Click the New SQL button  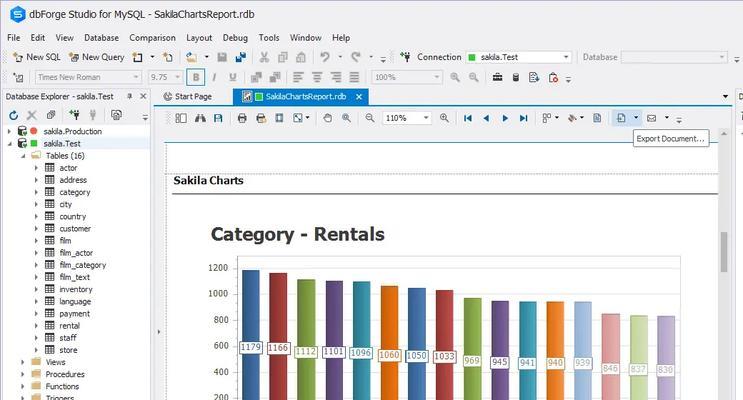click(x=37, y=57)
